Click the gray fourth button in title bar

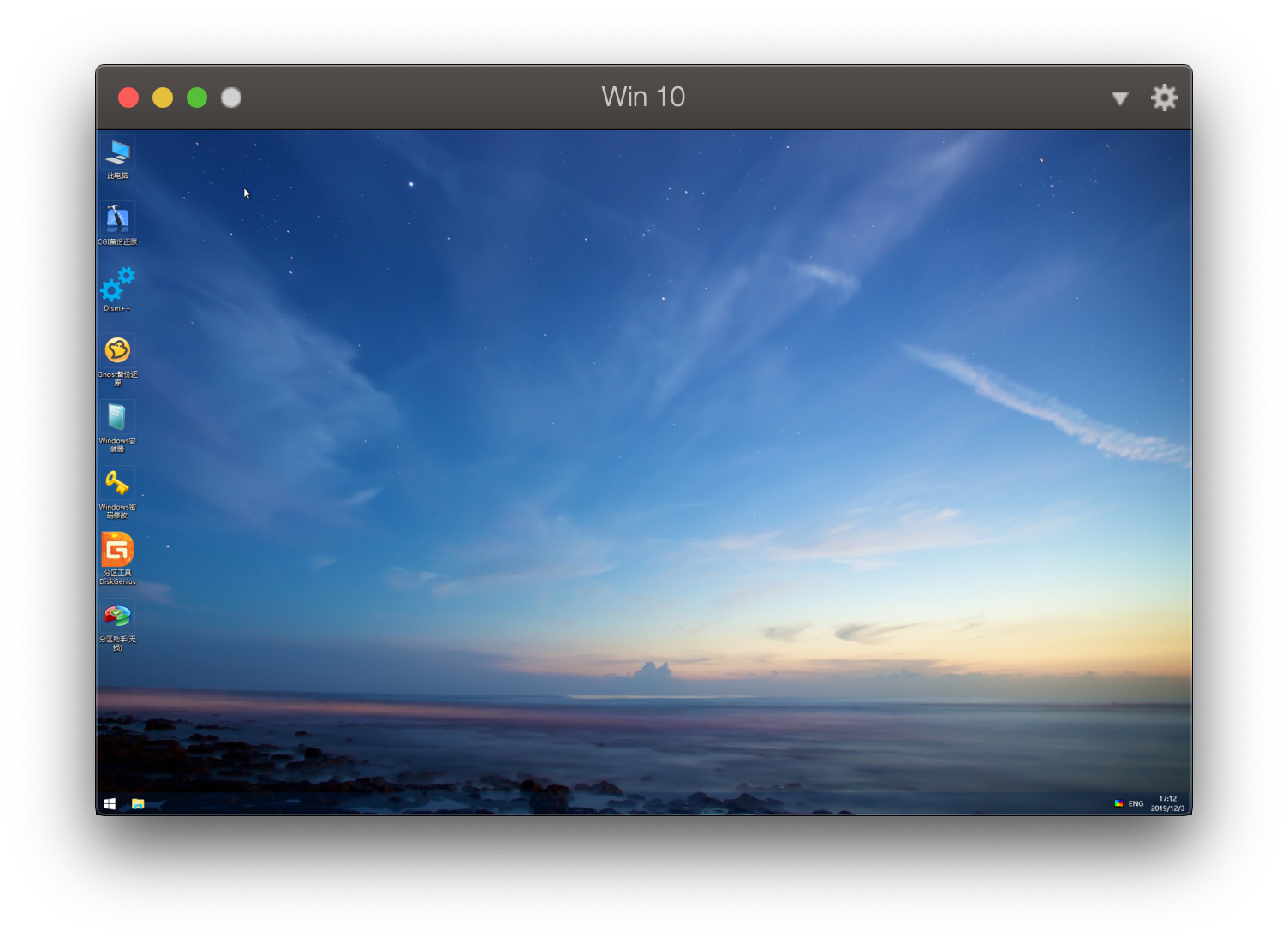pos(231,98)
